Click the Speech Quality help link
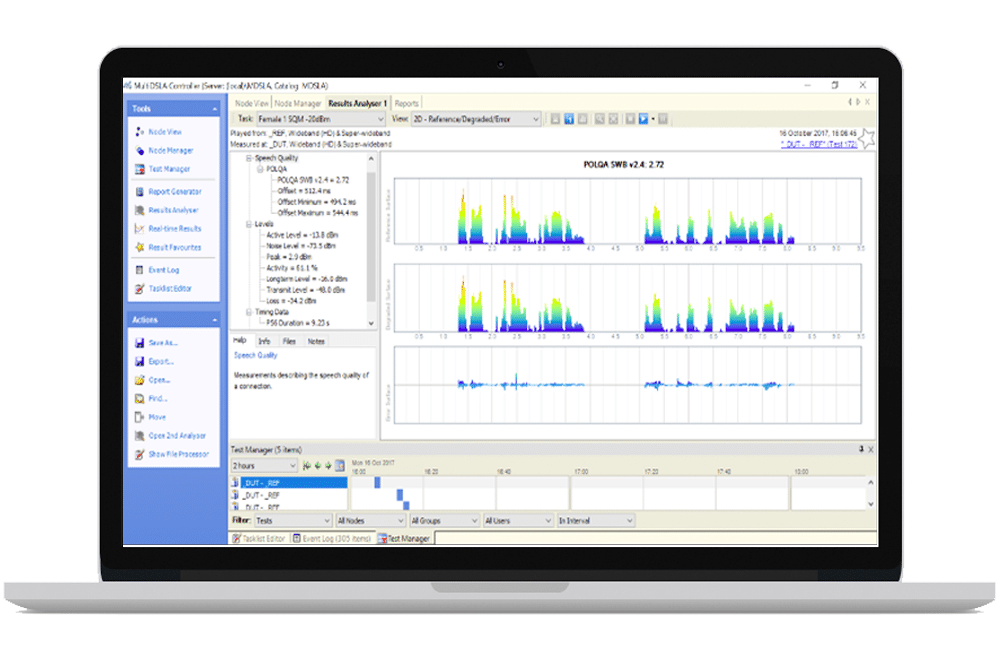The image size is (1000, 666). coord(255,355)
